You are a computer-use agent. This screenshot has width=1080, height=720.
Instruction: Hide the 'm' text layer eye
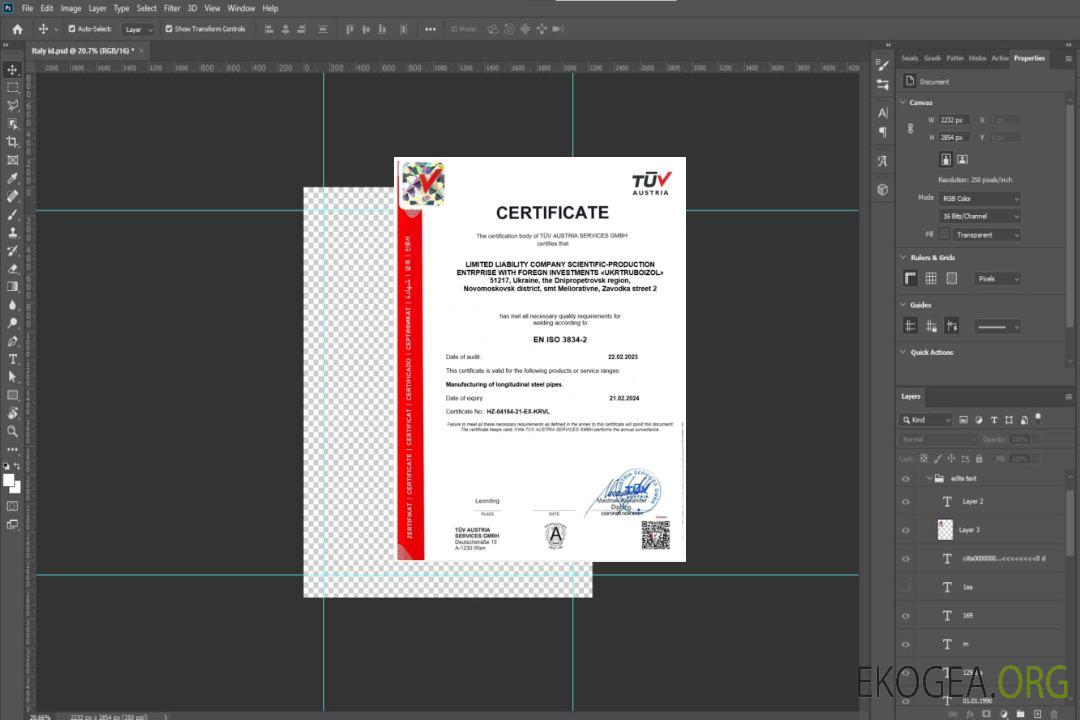[x=906, y=645]
